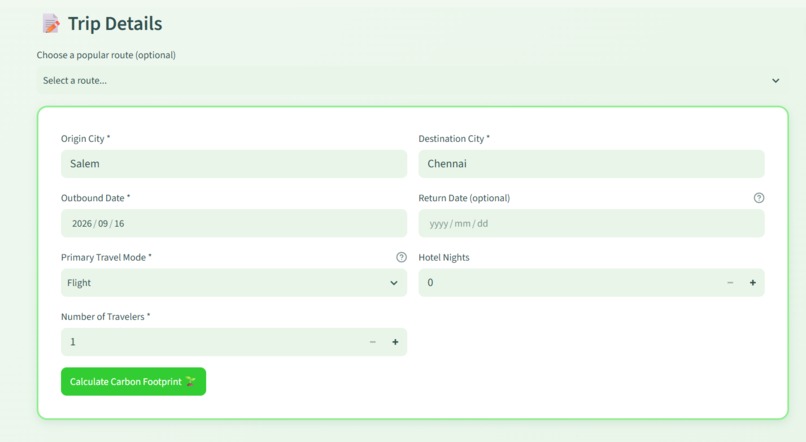Click the Trip Details heading
This screenshot has height=442, width=806.
pyautogui.click(x=115, y=24)
